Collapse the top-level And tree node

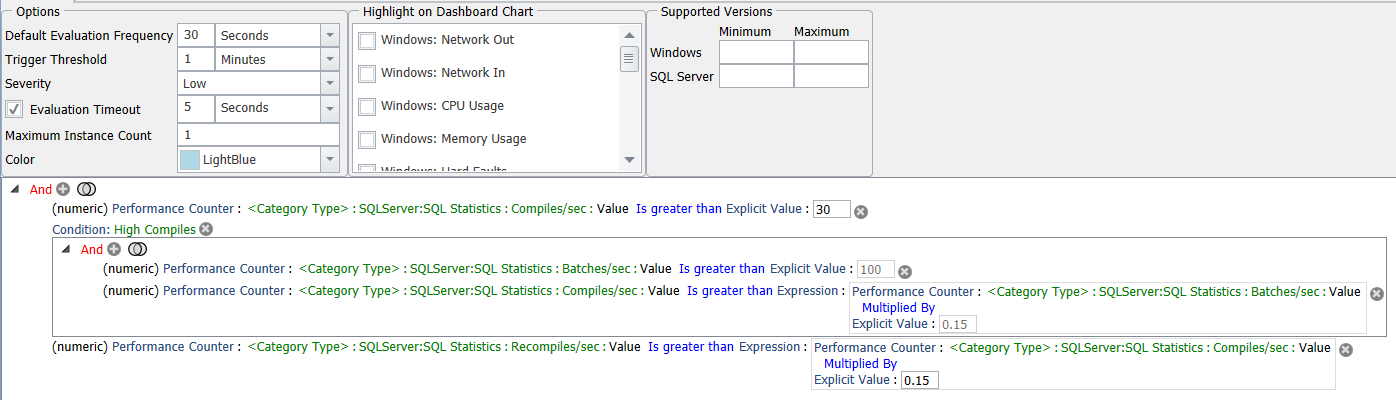15,189
